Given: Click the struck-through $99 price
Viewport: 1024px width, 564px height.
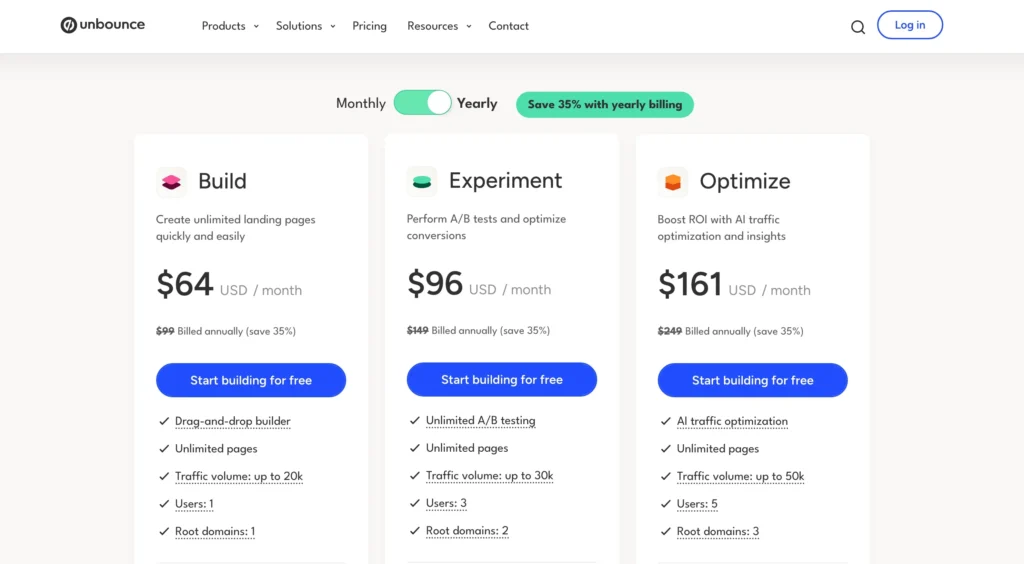Looking at the screenshot, I should click(165, 331).
